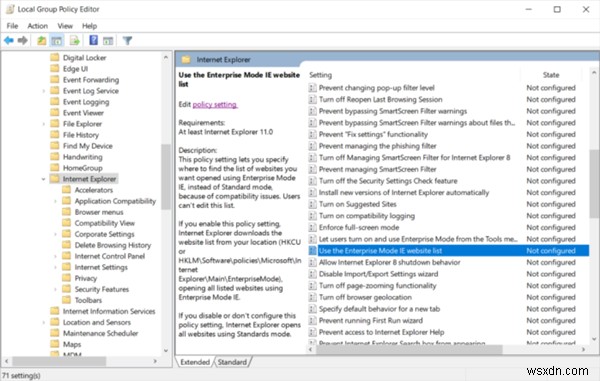
Task: Click the Digital Locker folder icon
Action: click(x=55, y=57)
